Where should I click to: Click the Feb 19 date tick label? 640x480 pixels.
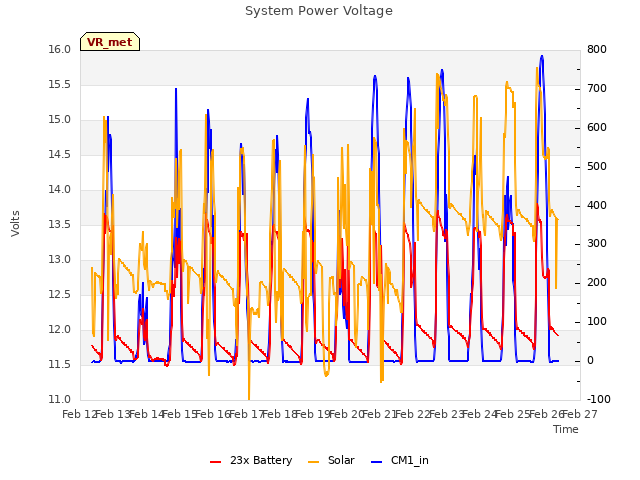pyautogui.click(x=313, y=414)
